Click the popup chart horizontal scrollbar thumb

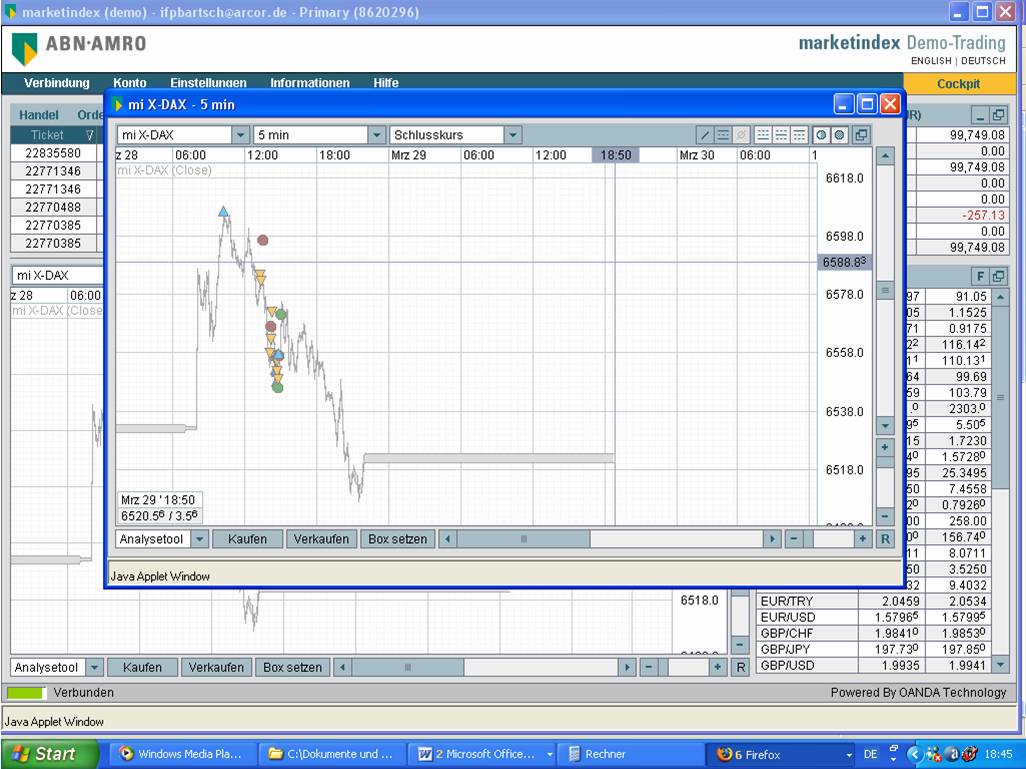523,539
